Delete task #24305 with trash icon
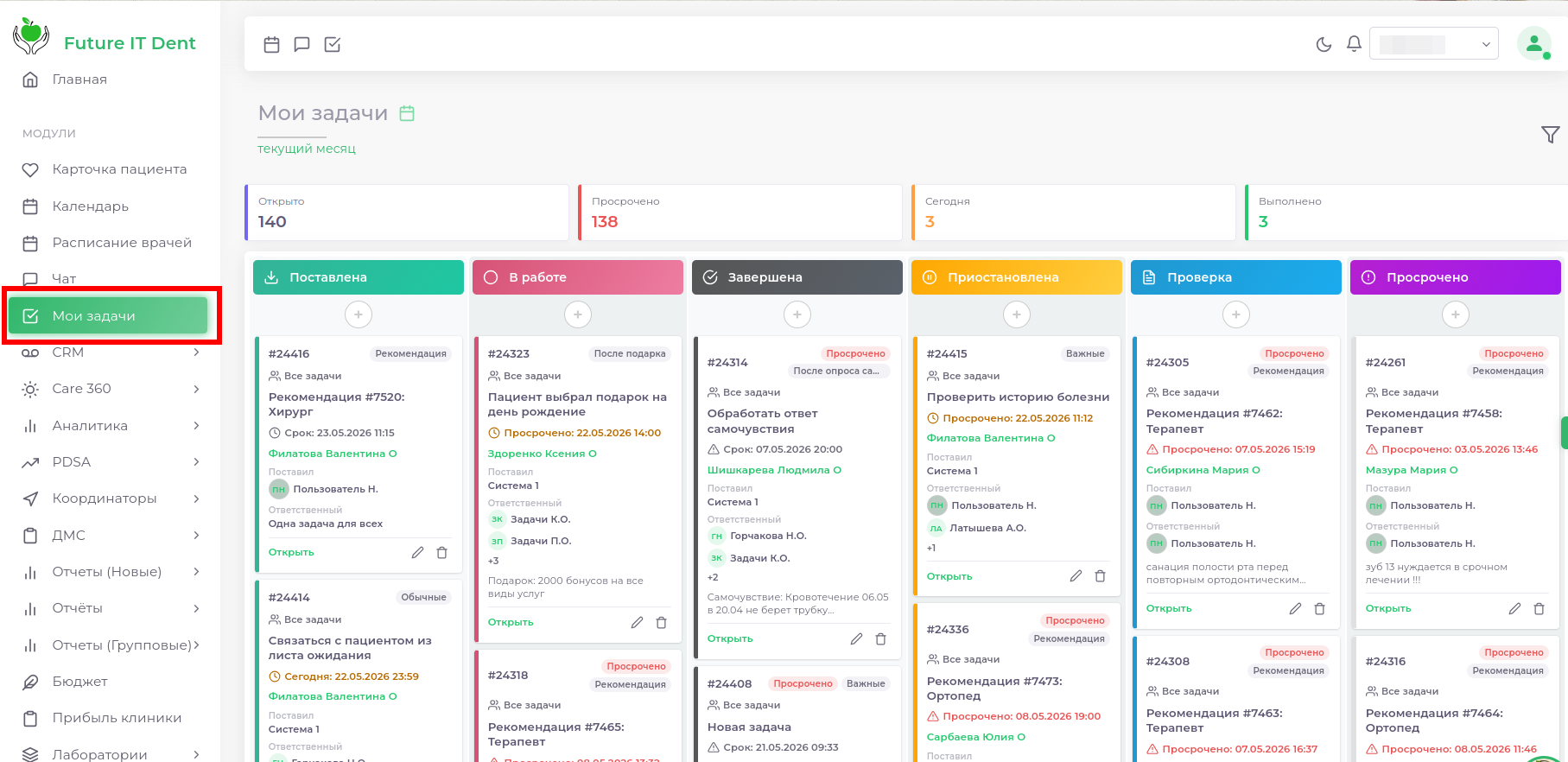1568x762 pixels. point(1320,608)
